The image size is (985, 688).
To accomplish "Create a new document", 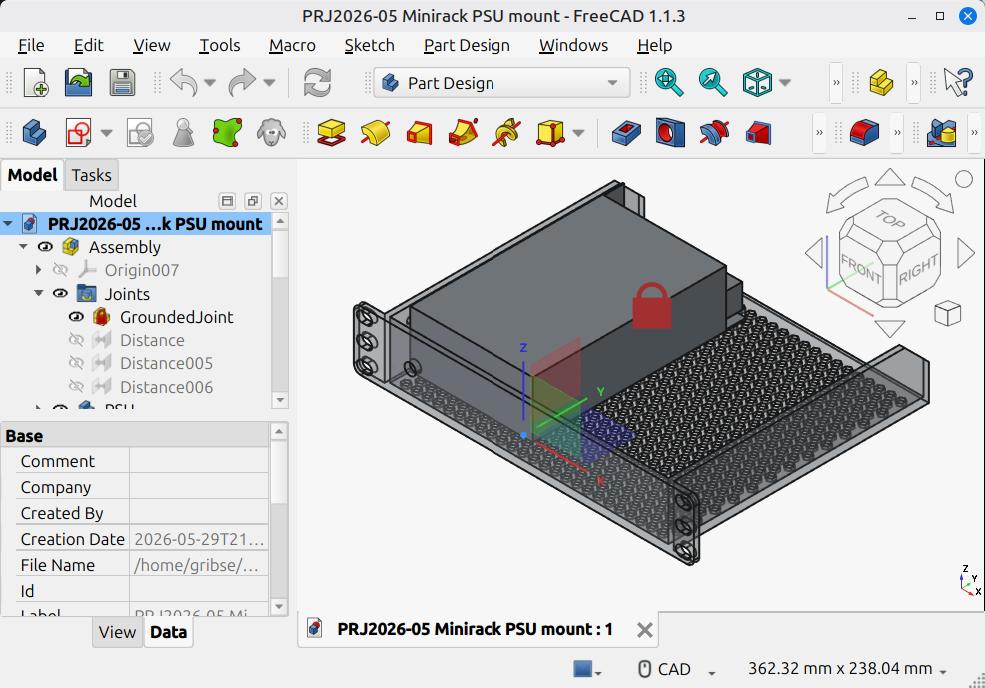I will (36, 83).
